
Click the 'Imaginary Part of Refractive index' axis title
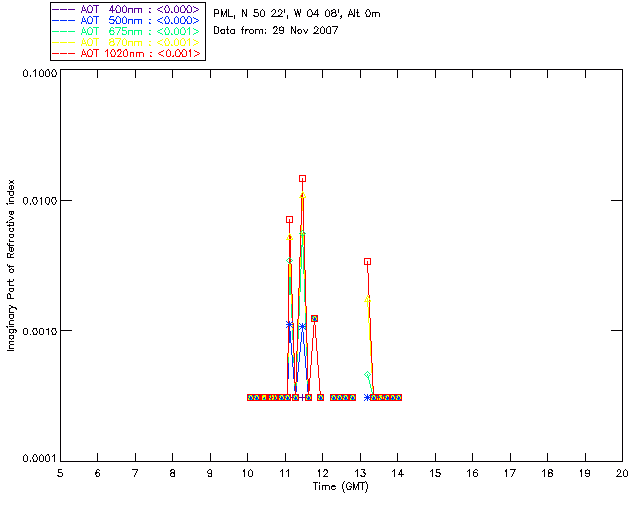(x=11, y=265)
